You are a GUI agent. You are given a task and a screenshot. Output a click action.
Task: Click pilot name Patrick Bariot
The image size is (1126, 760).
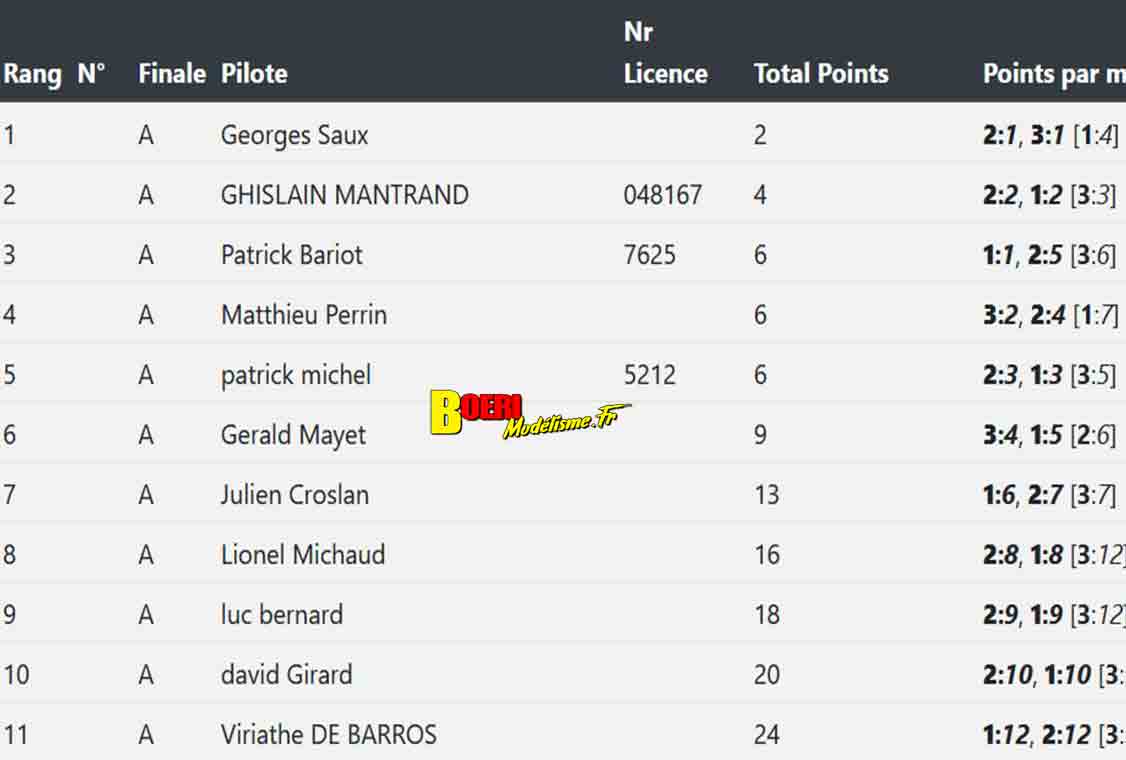coord(292,255)
